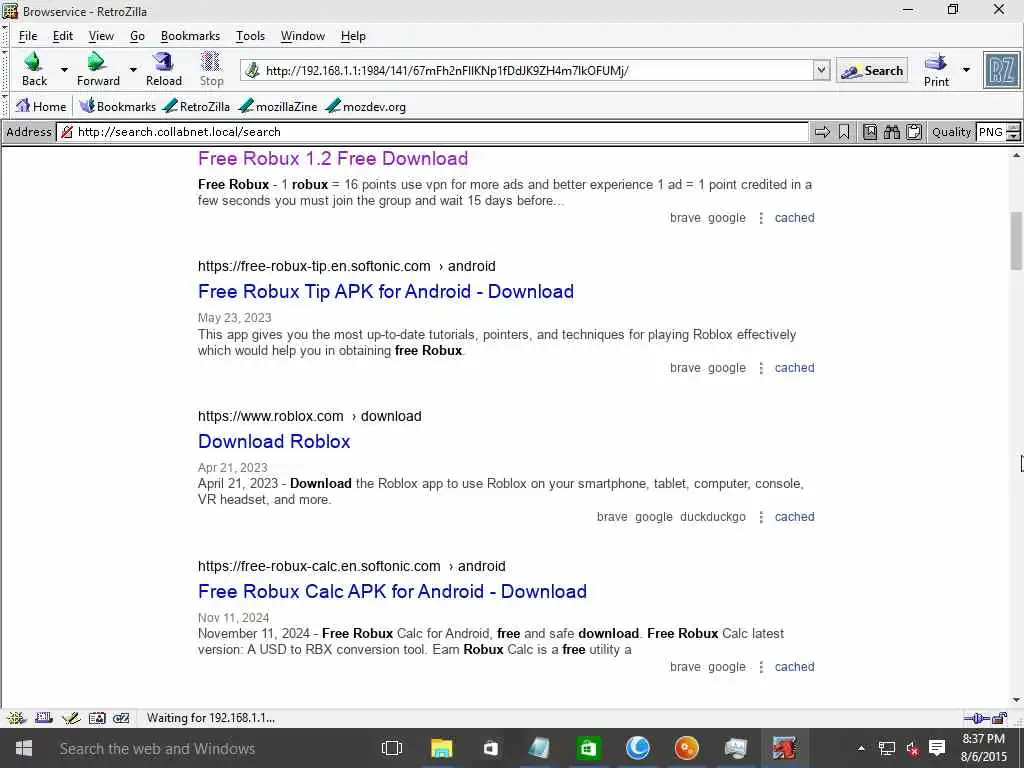Open the Back button history dropdown arrow
The width and height of the screenshot is (1024, 768).
tap(64, 69)
